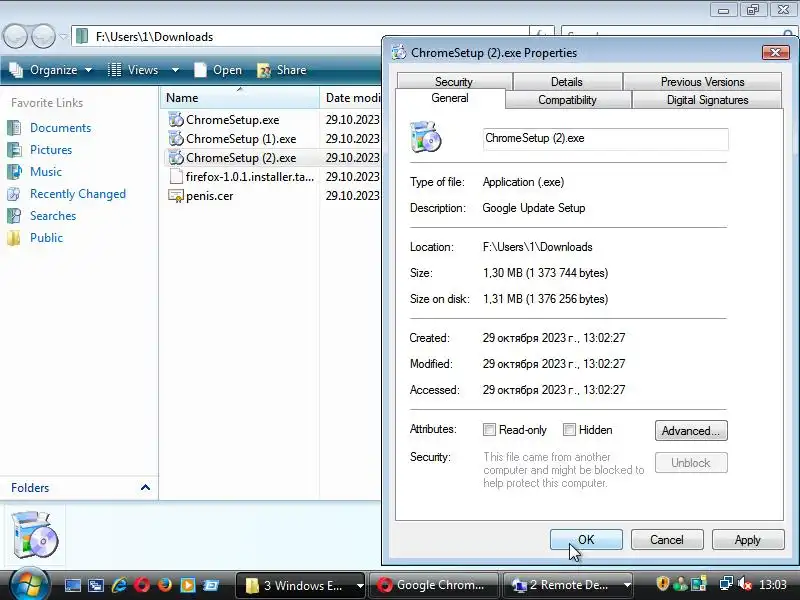Open the Views dropdown arrow
Screen dimensions: 800x600
point(175,70)
